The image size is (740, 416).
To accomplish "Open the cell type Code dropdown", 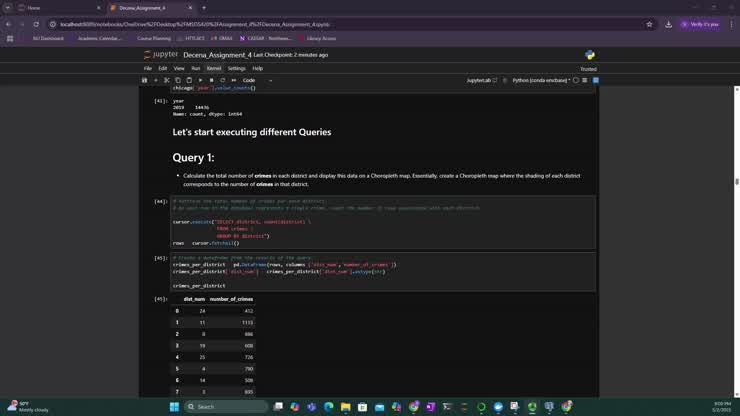I will (256, 80).
